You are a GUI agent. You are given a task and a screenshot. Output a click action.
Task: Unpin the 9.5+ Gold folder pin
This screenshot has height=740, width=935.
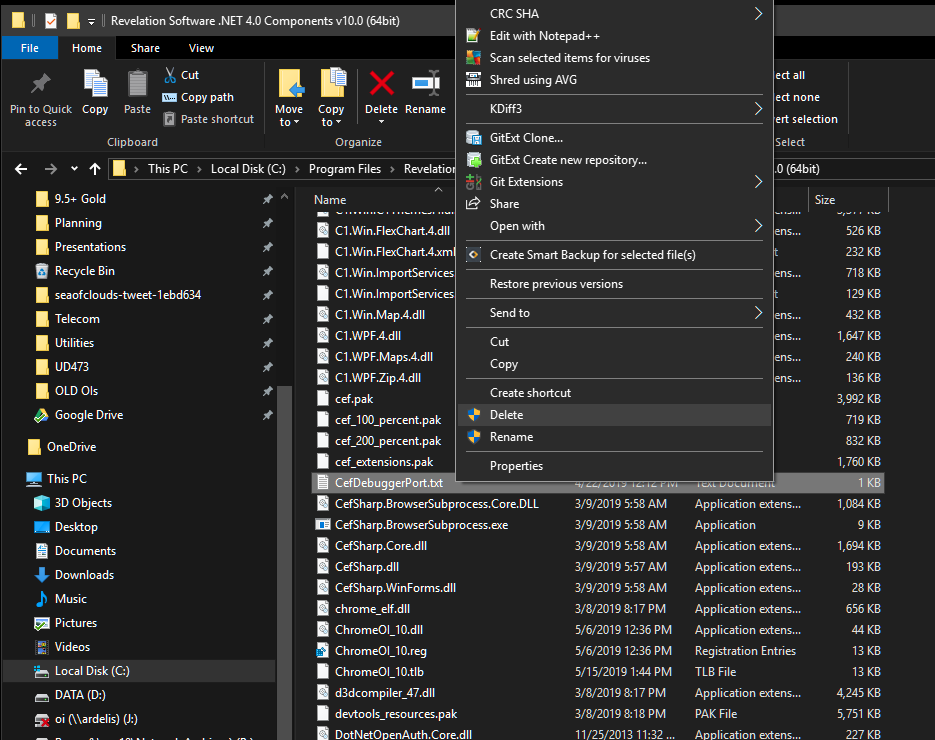pos(268,199)
